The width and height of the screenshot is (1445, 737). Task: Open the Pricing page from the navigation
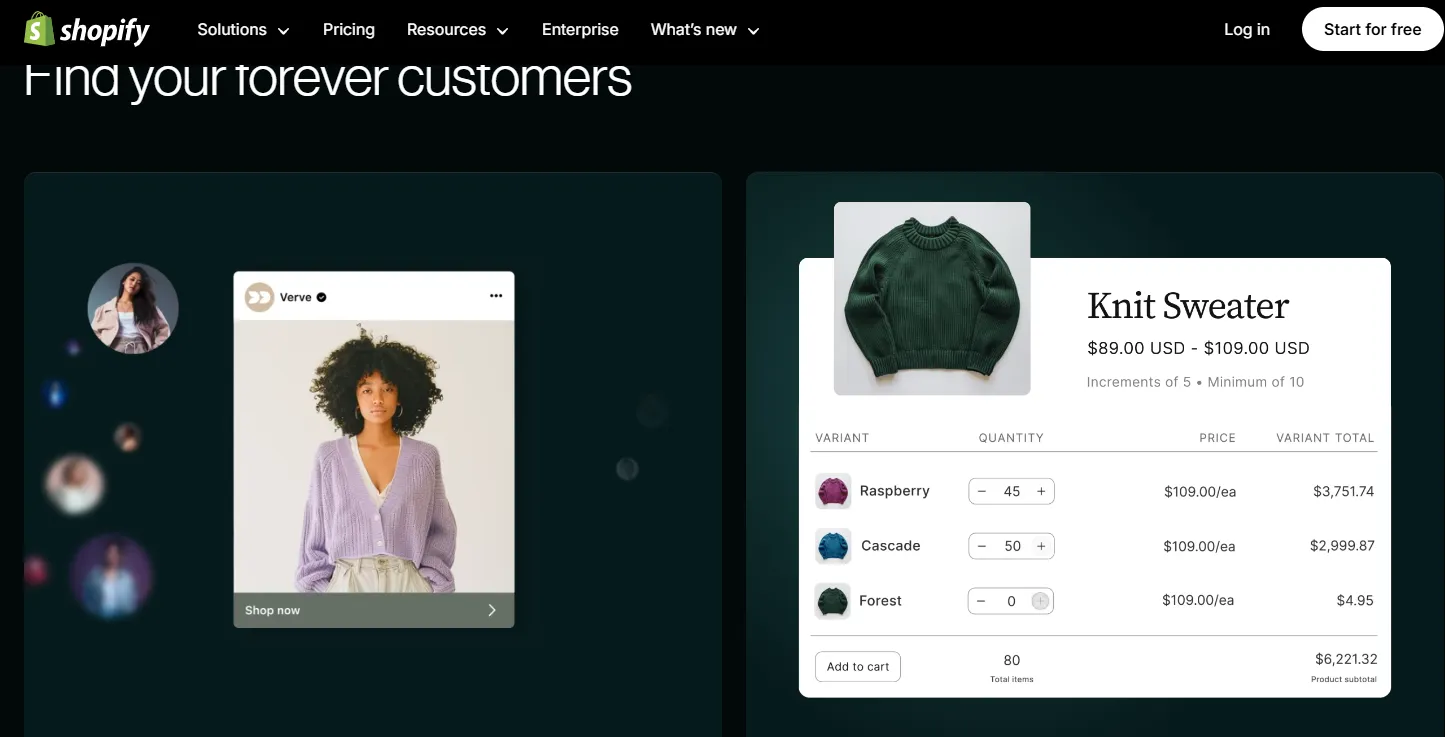348,30
